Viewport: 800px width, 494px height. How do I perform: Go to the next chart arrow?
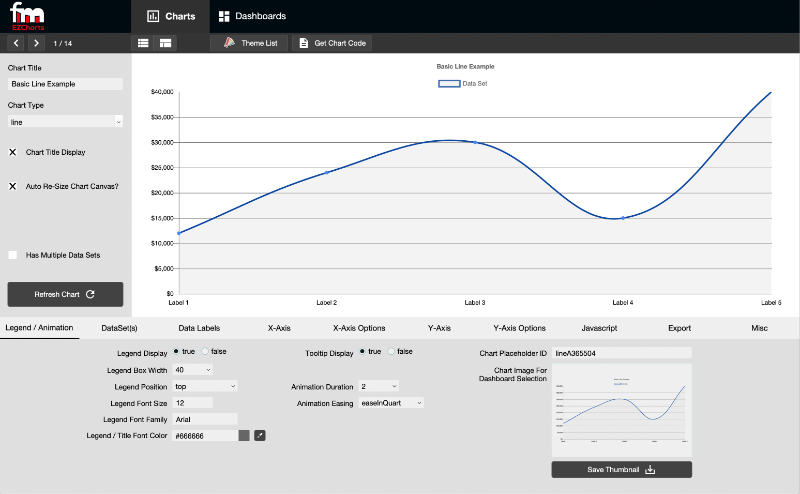(36, 43)
